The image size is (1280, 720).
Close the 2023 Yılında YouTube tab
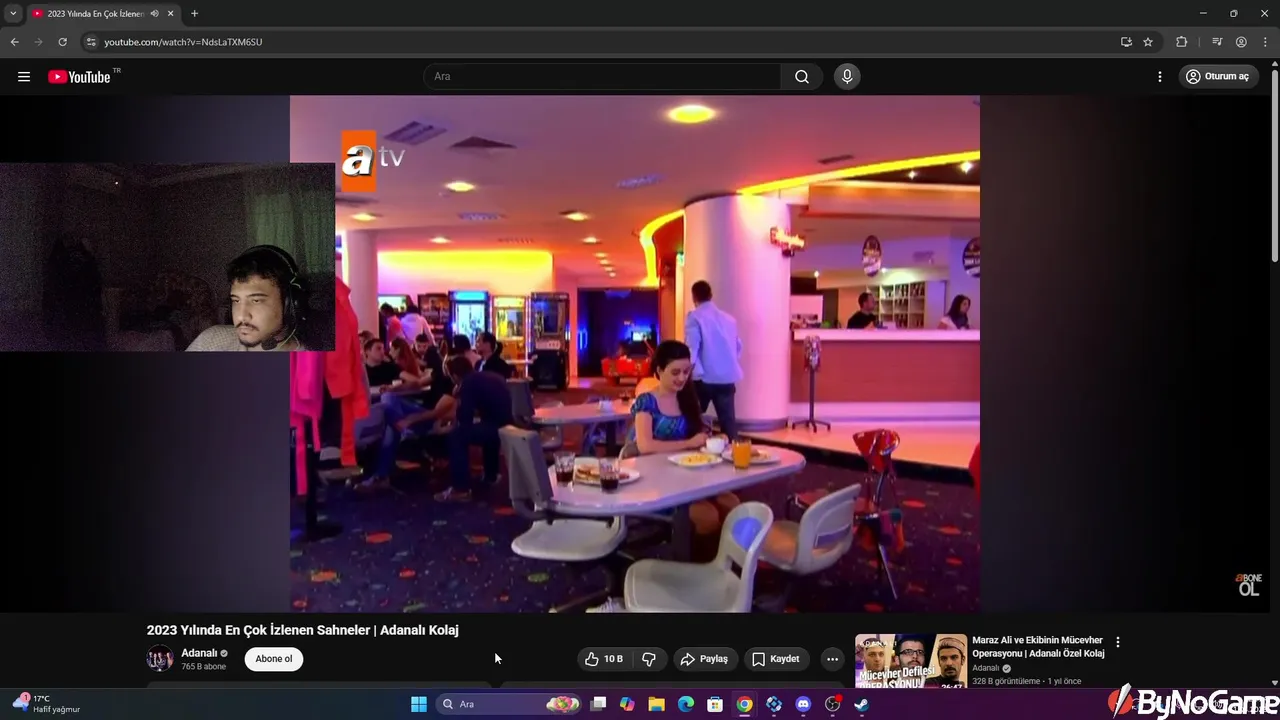pyautogui.click(x=171, y=13)
